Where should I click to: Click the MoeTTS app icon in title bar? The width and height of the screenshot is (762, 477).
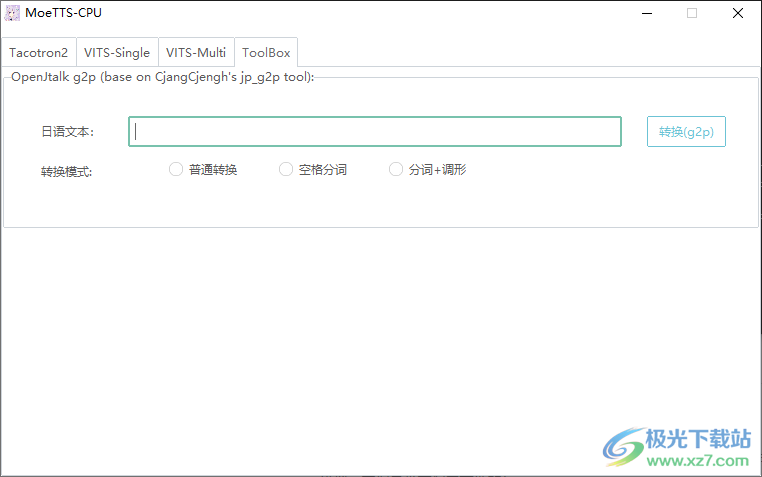click(13, 13)
